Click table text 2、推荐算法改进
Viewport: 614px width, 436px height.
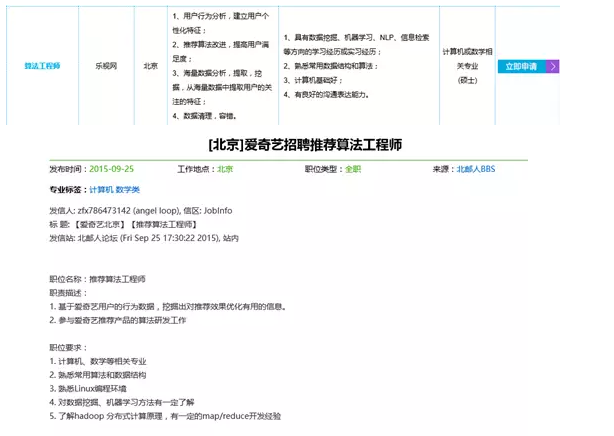pos(220,45)
